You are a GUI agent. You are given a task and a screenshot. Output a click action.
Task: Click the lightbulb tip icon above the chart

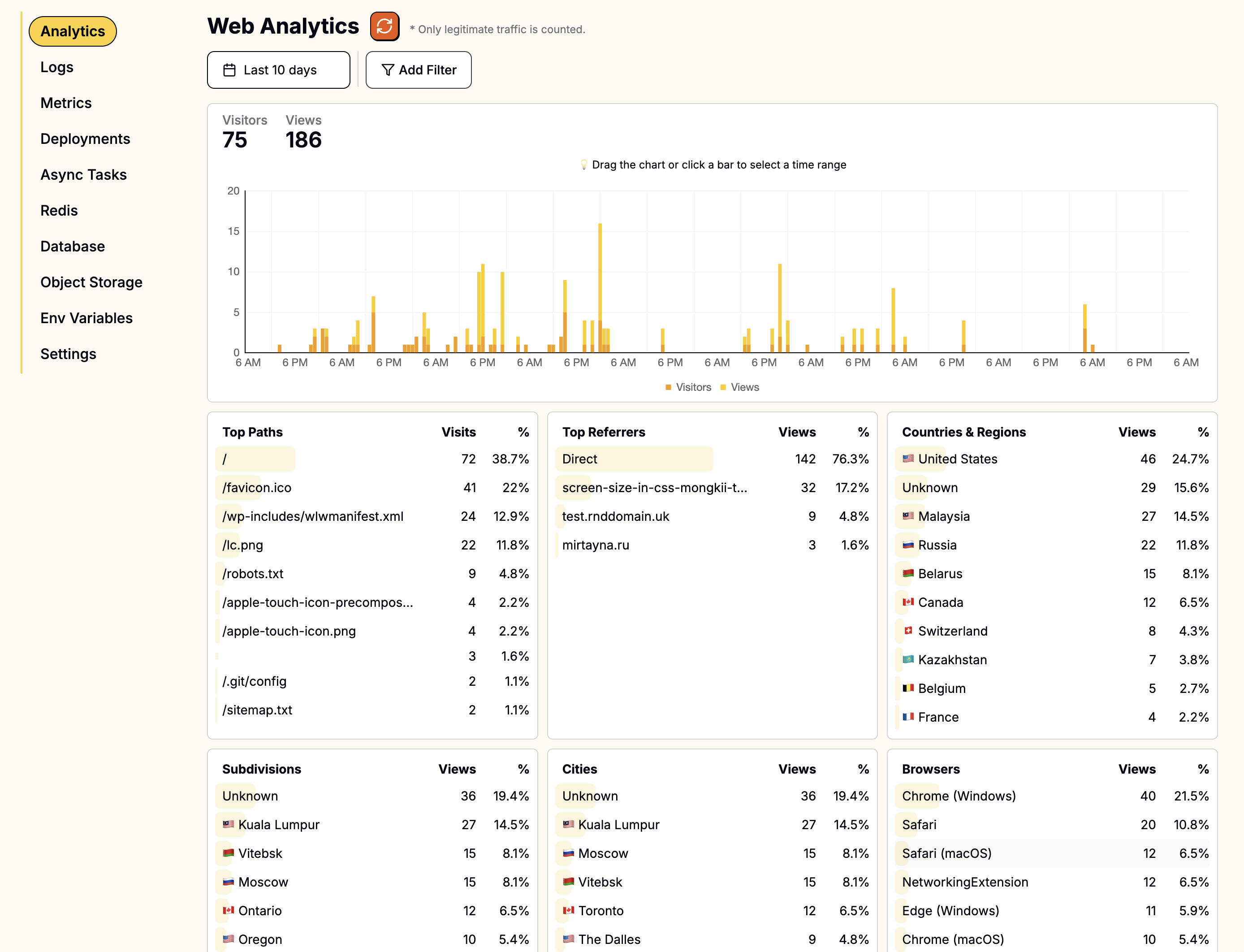pyautogui.click(x=583, y=165)
